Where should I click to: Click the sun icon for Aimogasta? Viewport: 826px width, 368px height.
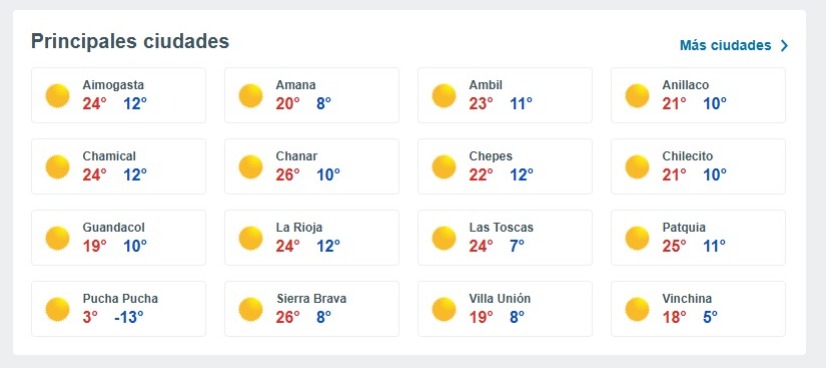[x=57, y=95]
